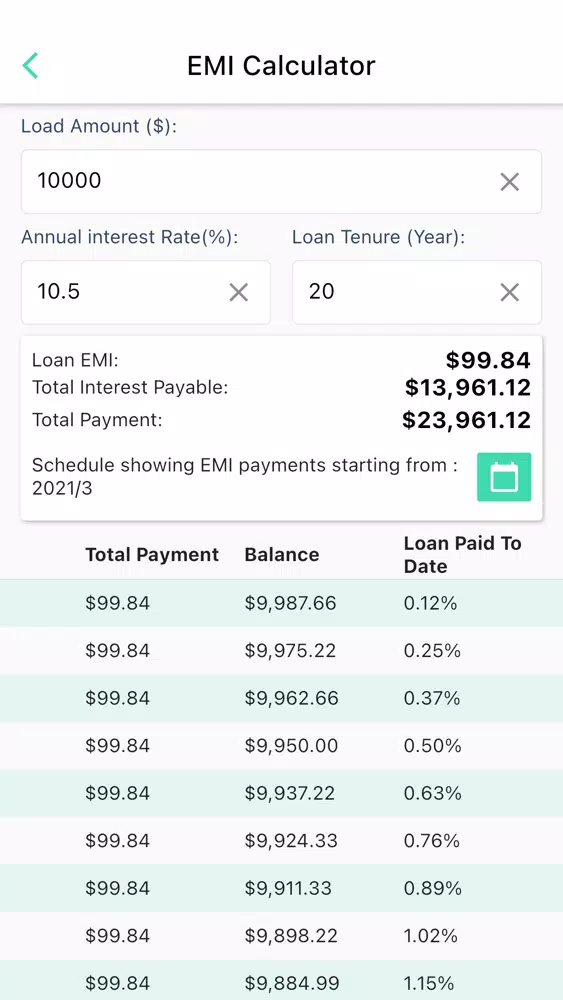
Task: Select the row showing 1.02% paid
Action: click(281, 936)
